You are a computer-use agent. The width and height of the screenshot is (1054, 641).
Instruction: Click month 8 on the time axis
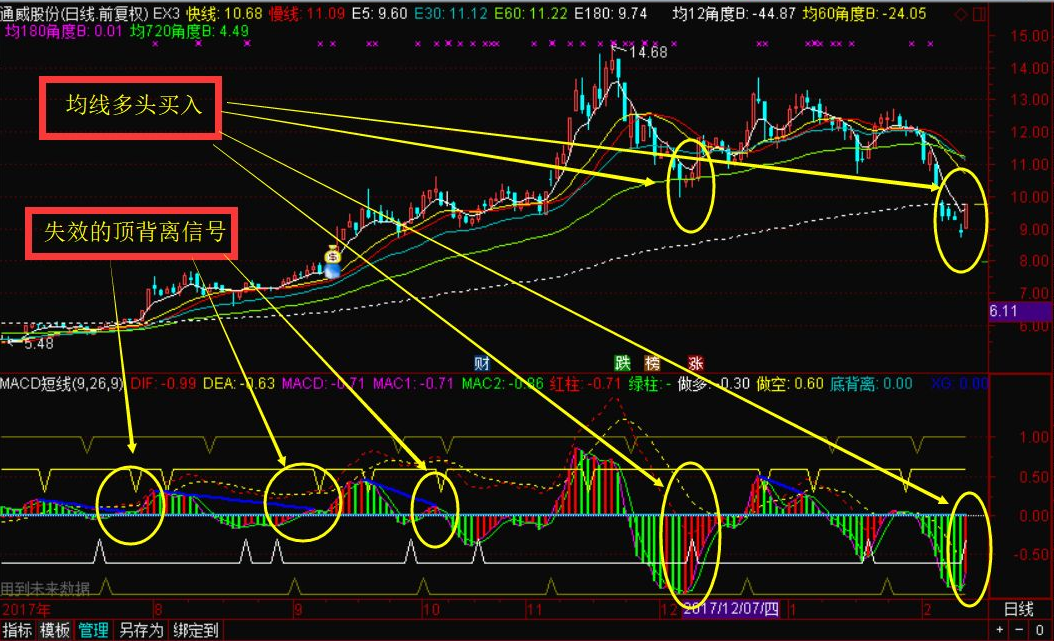click(x=159, y=610)
